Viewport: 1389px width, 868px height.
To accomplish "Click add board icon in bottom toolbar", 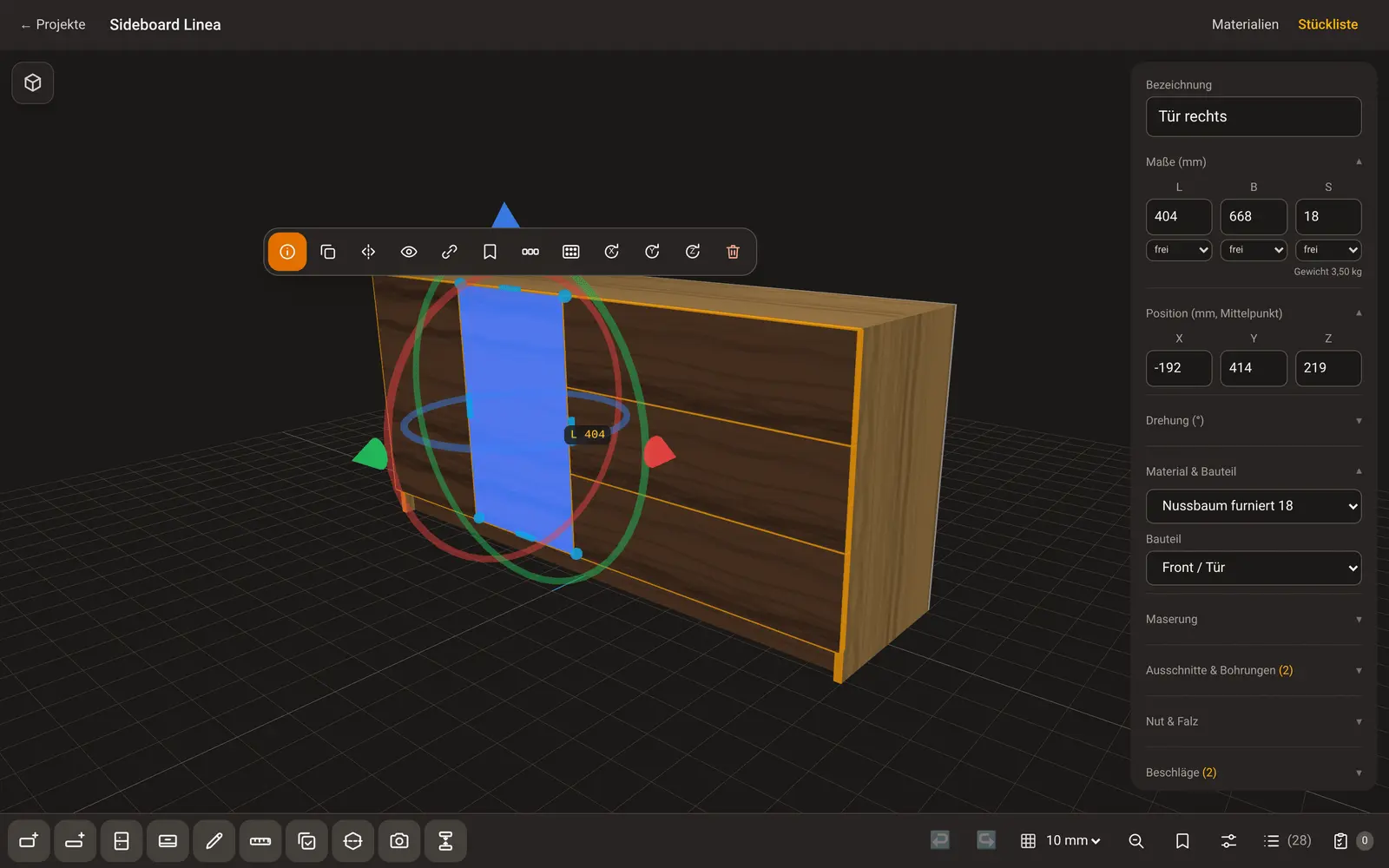I will 76,840.
